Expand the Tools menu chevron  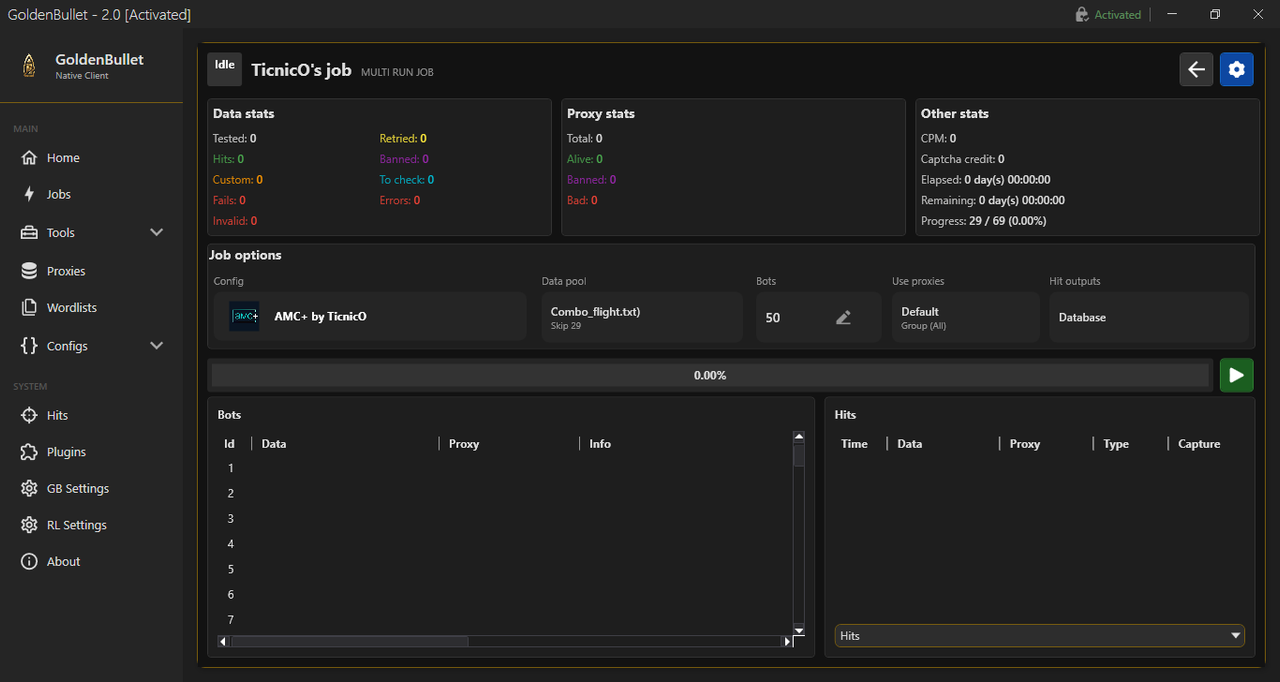coord(156,232)
